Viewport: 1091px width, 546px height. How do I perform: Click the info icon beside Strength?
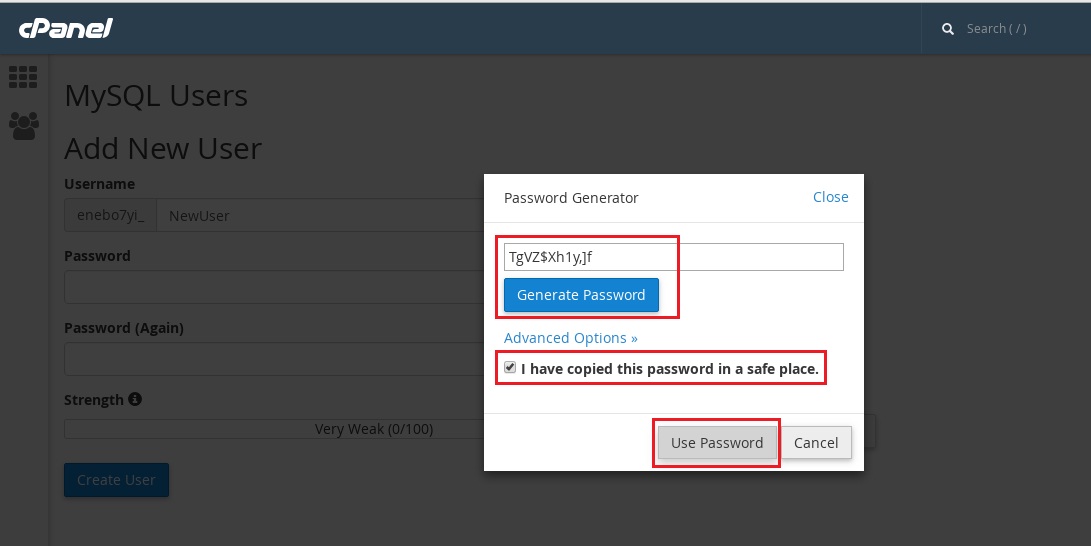point(135,399)
